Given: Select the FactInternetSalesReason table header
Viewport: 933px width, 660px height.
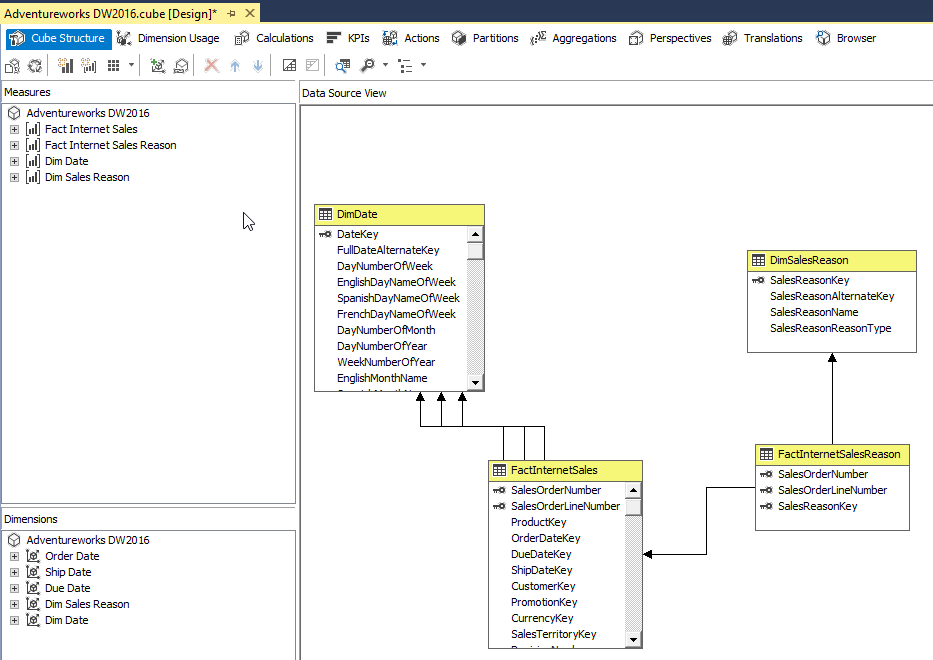Looking at the screenshot, I should click(x=832, y=454).
